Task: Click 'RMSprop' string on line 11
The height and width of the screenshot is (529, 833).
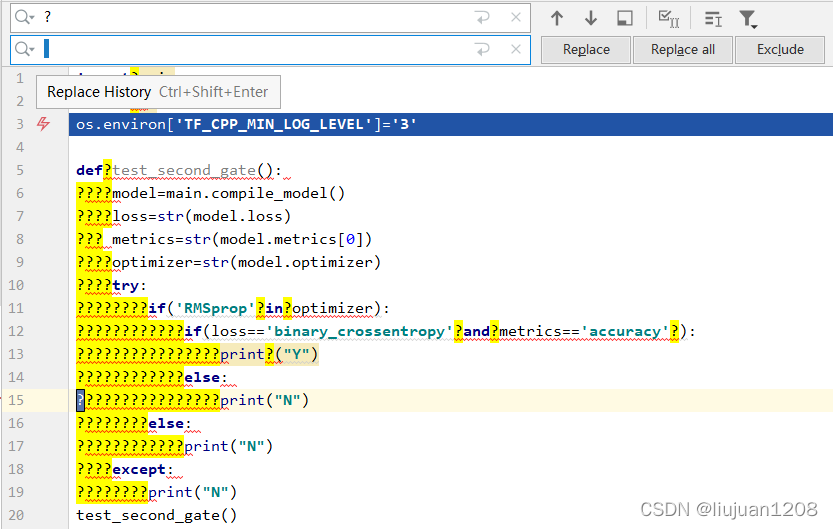Action: pyautogui.click(x=215, y=309)
